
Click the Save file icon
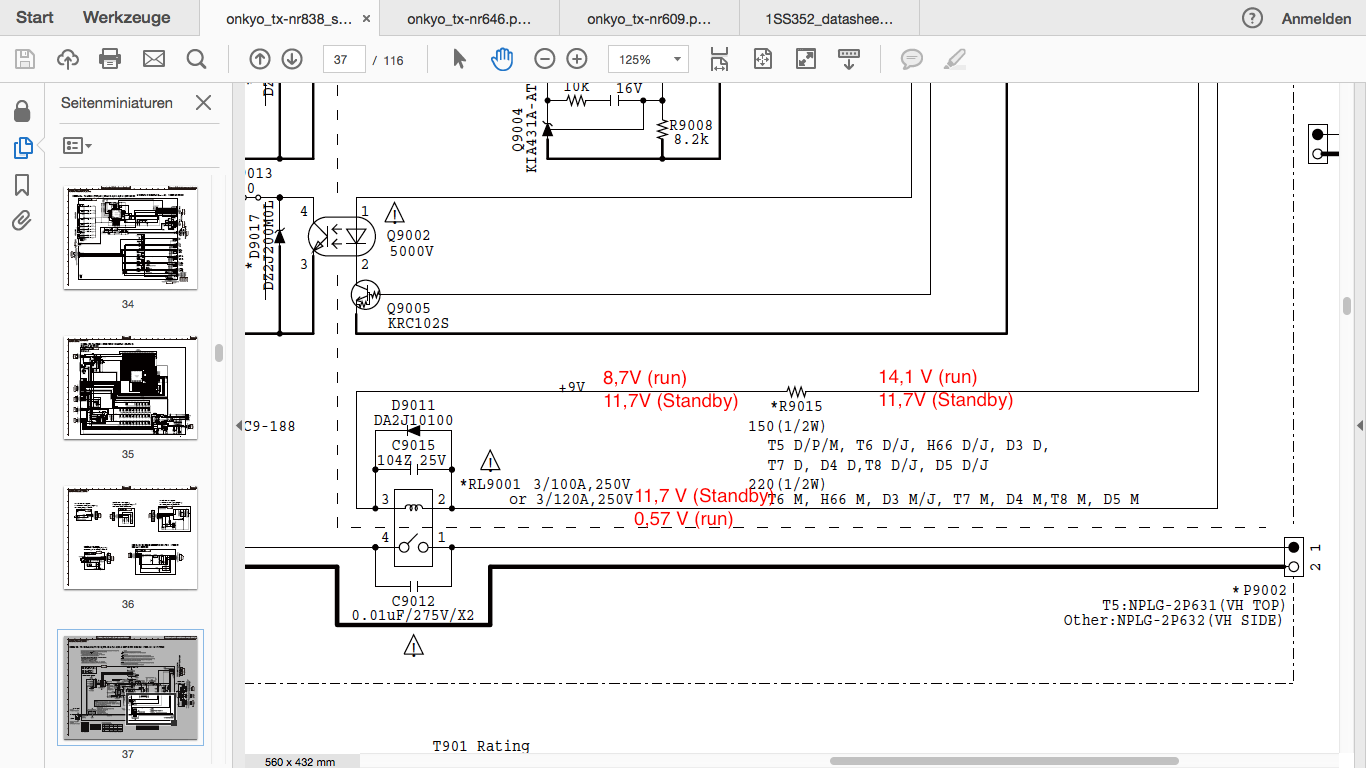[24, 59]
